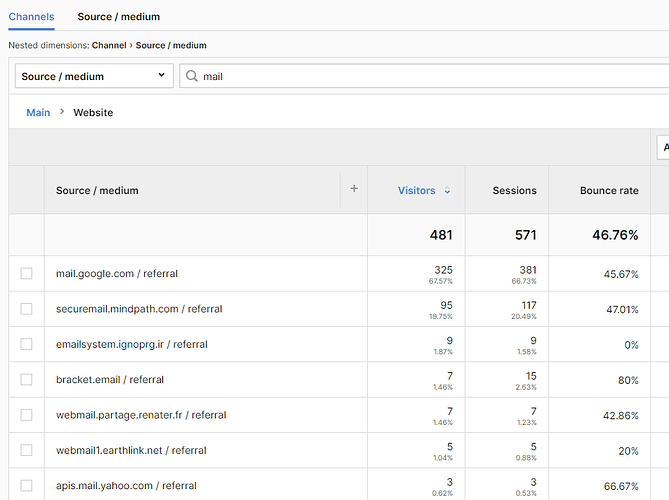Image resolution: width=669 pixels, height=500 pixels.
Task: Check the apis.mail.yahoo.com row checkbox
Action: pos(26,486)
